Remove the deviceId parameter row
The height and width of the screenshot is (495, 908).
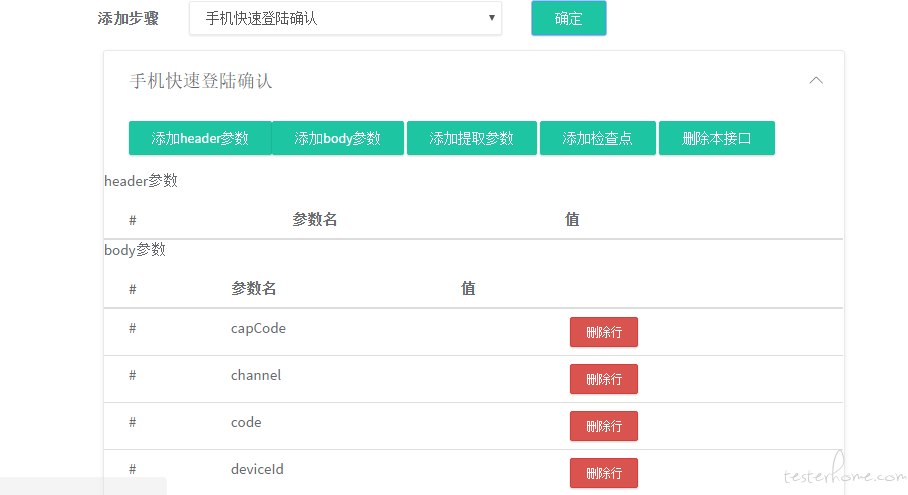(x=603, y=473)
